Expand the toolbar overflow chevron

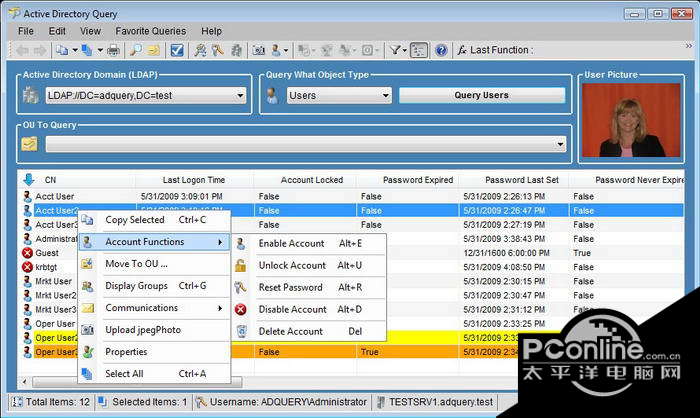tap(689, 46)
